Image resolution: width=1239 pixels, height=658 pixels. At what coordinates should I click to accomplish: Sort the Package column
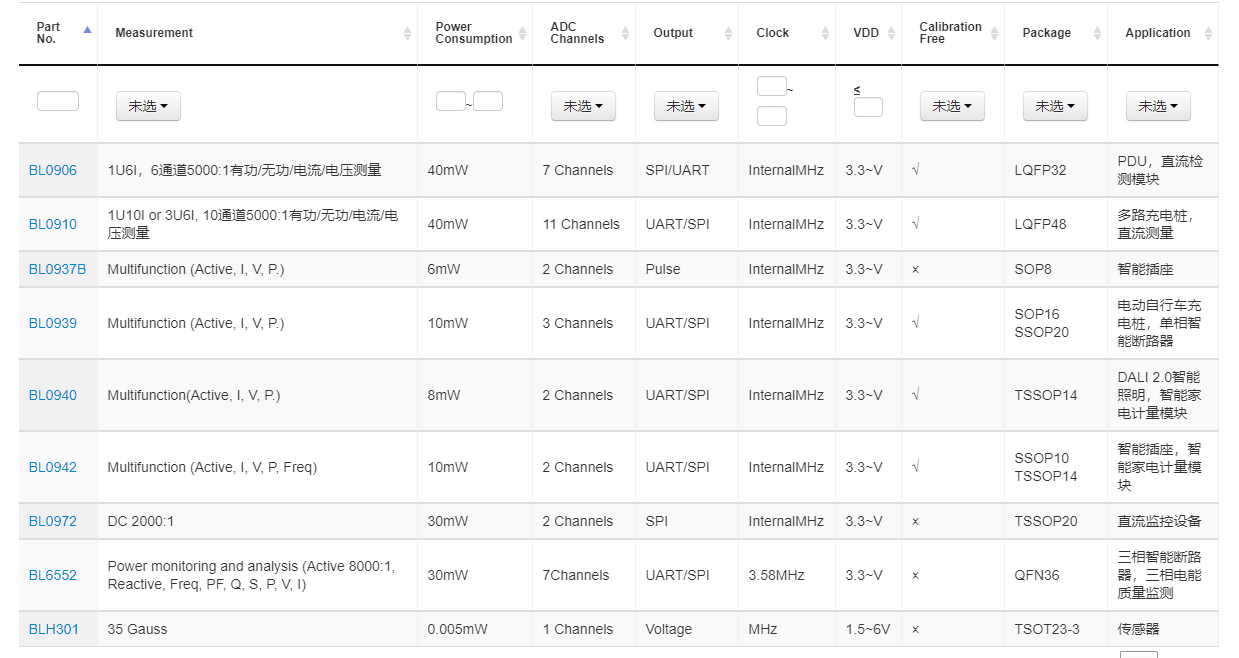point(1096,32)
